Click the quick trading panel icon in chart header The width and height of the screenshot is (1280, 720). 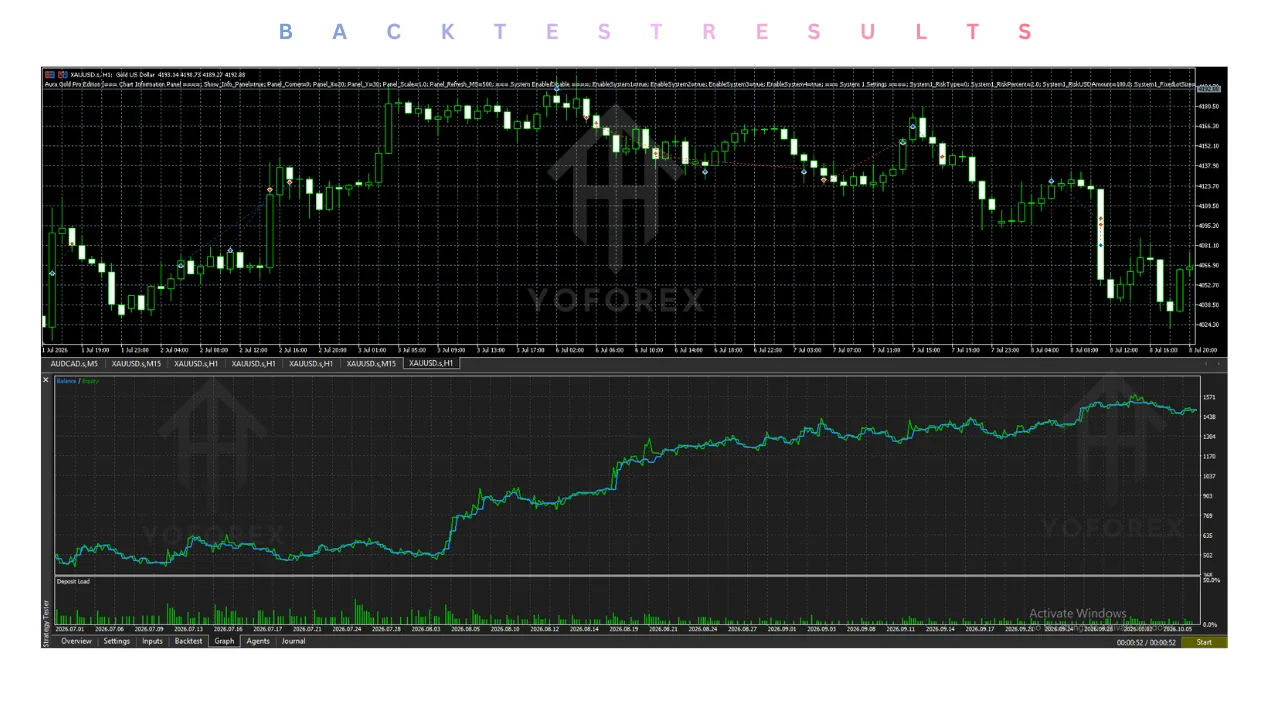[x=48, y=74]
